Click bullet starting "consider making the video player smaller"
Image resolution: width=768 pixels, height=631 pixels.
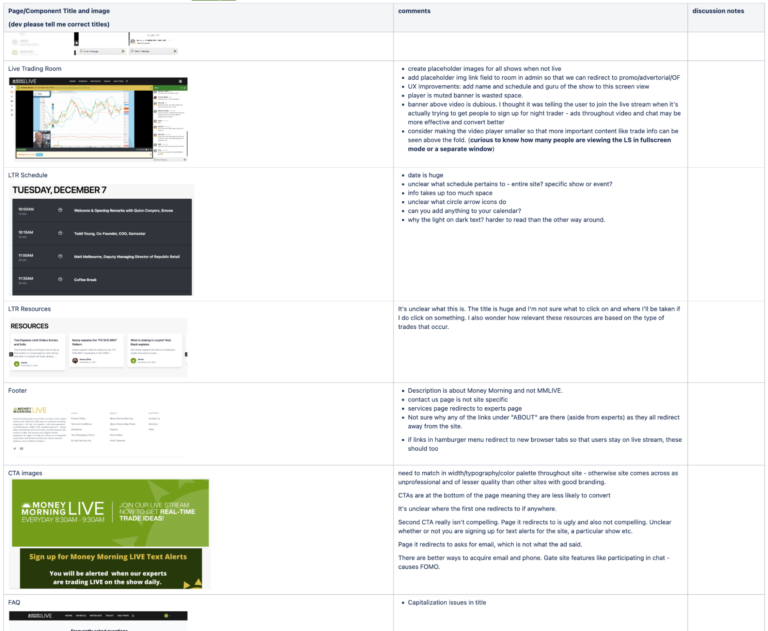(543, 140)
